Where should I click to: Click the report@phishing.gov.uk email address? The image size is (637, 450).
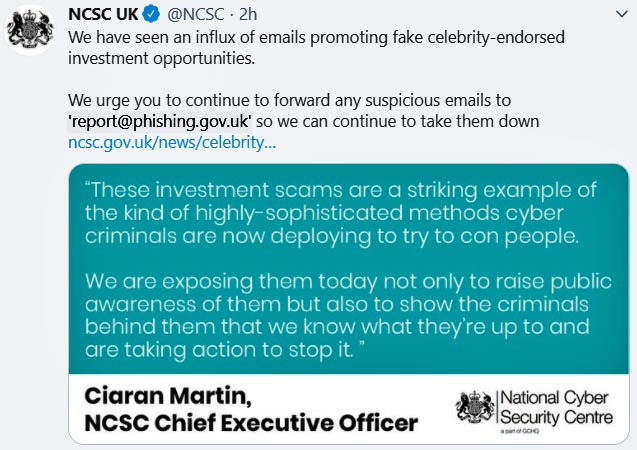coord(160,121)
